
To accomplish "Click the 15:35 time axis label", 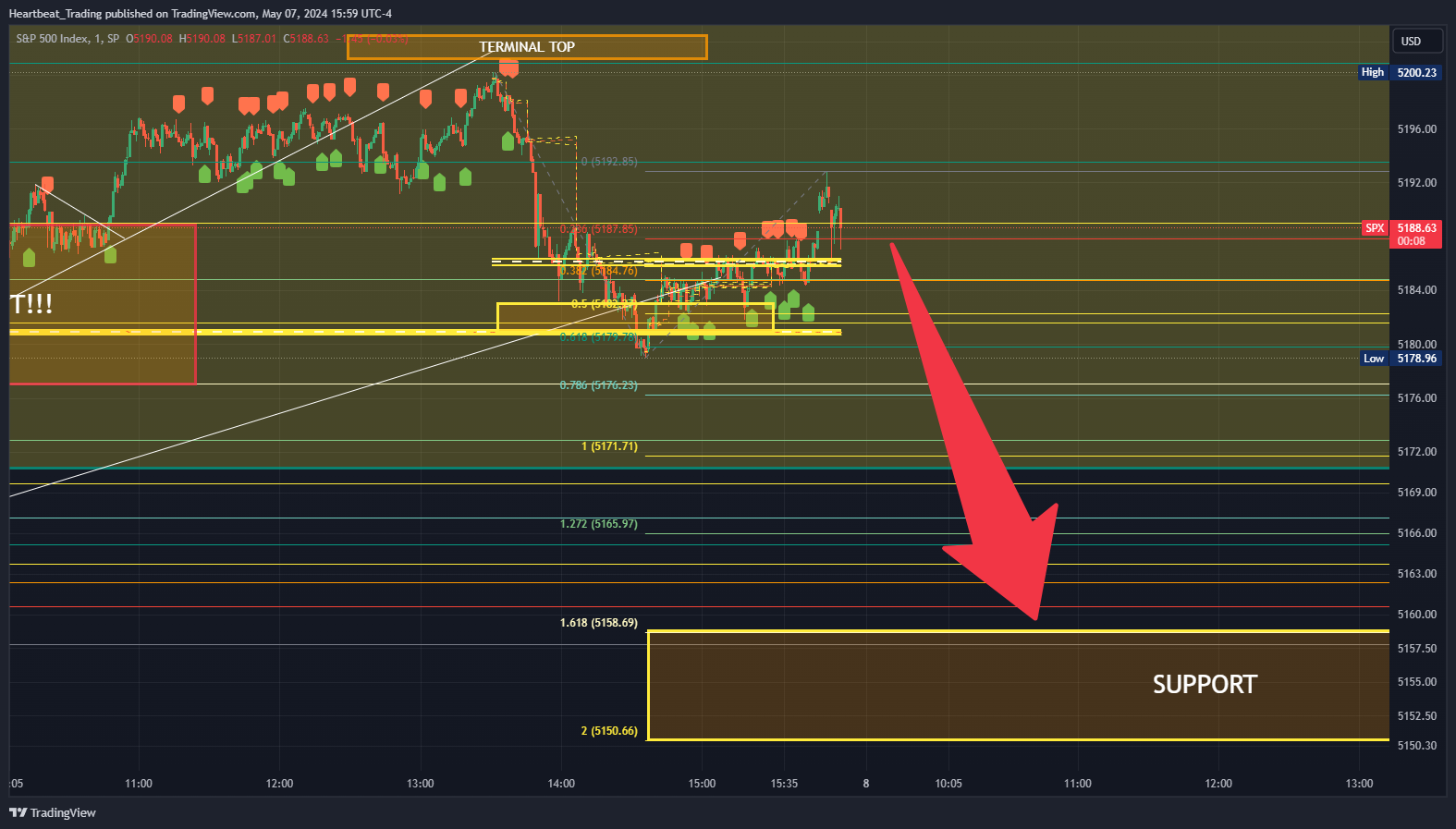I will click(784, 784).
